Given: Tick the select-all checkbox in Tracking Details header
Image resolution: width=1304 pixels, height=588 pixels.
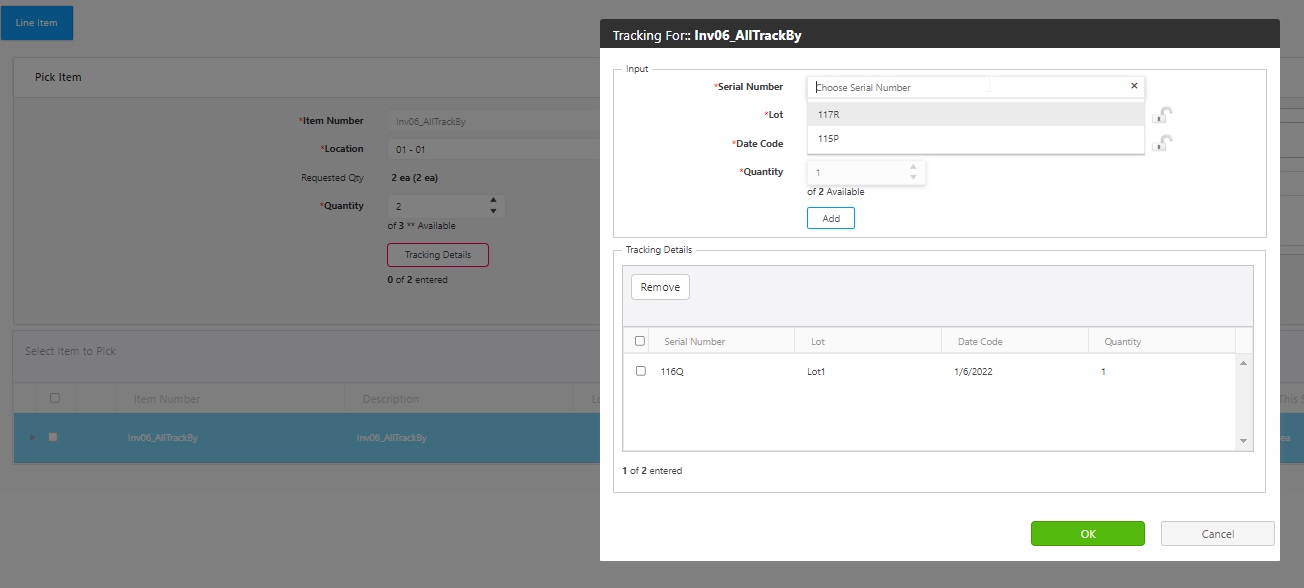Looking at the screenshot, I should (x=640, y=341).
